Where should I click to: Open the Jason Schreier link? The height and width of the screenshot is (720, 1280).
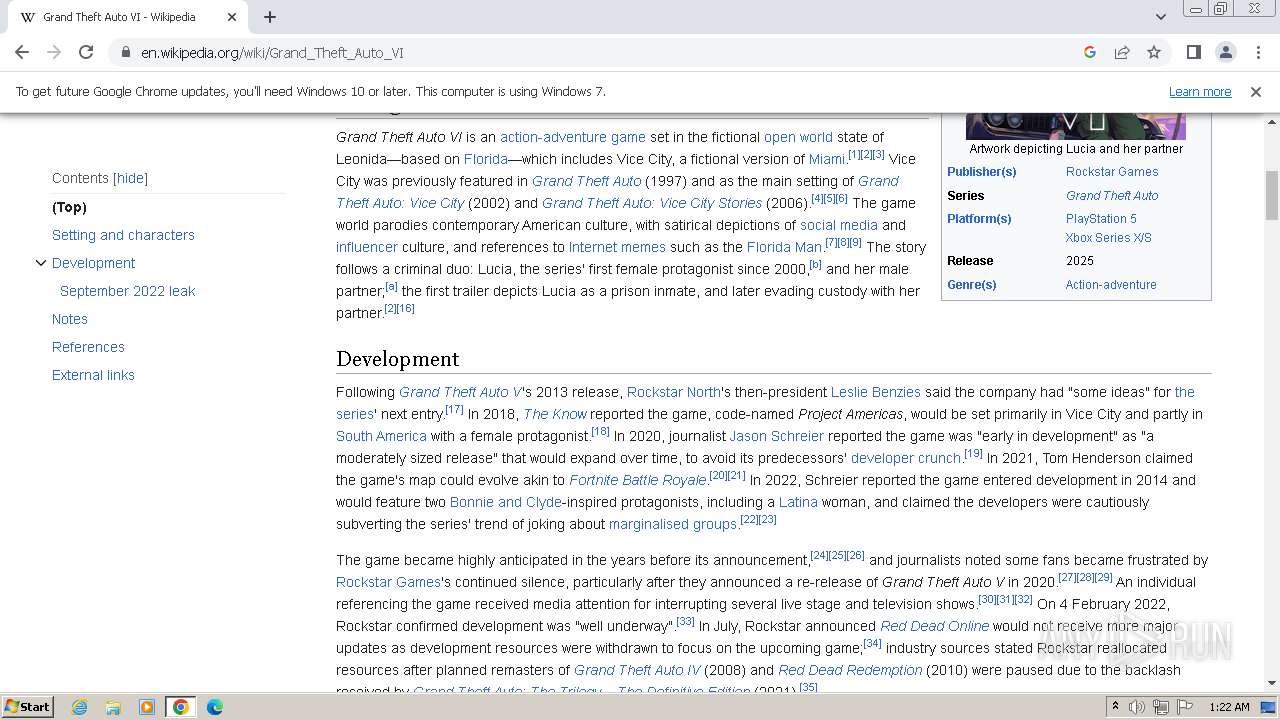777,436
